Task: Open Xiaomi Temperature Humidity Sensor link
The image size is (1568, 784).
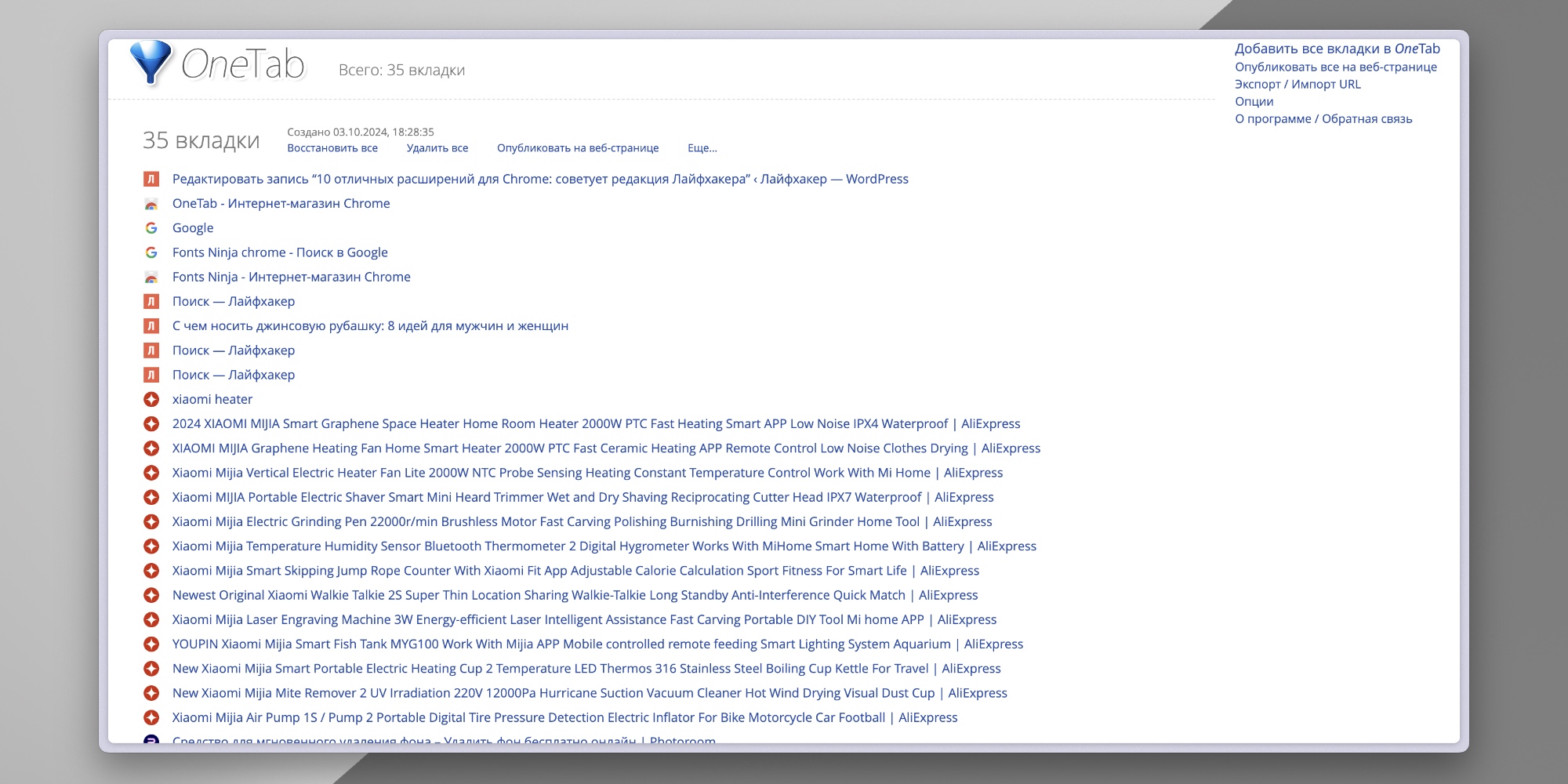Action: click(604, 546)
